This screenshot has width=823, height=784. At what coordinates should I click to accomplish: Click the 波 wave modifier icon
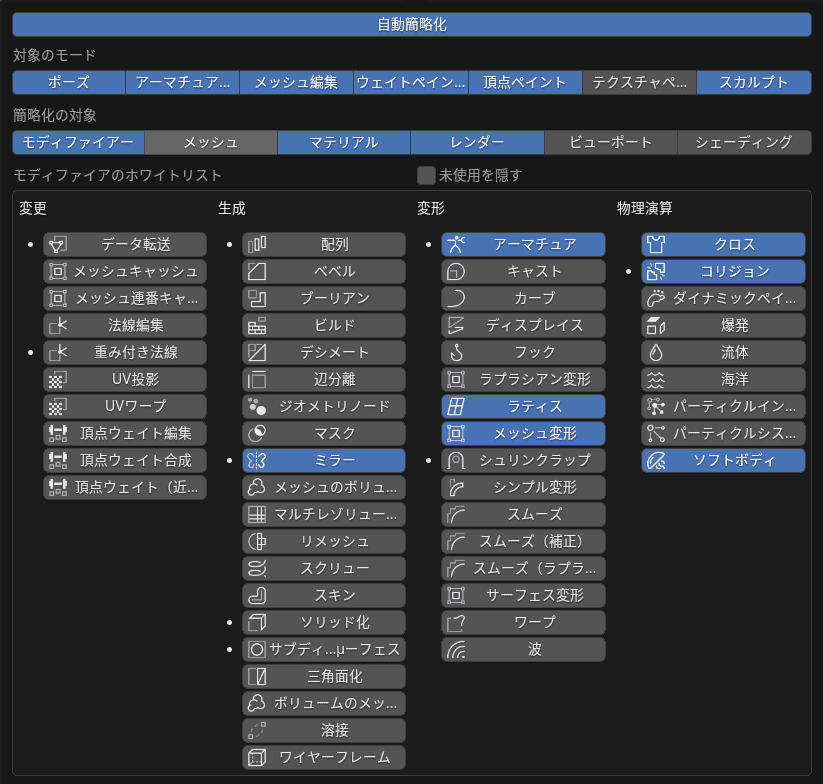[456, 650]
